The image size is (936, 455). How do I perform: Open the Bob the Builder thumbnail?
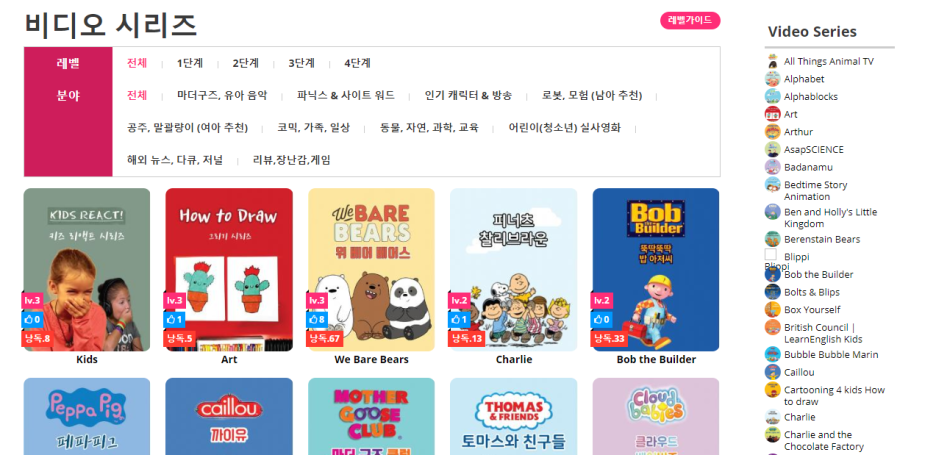point(656,270)
